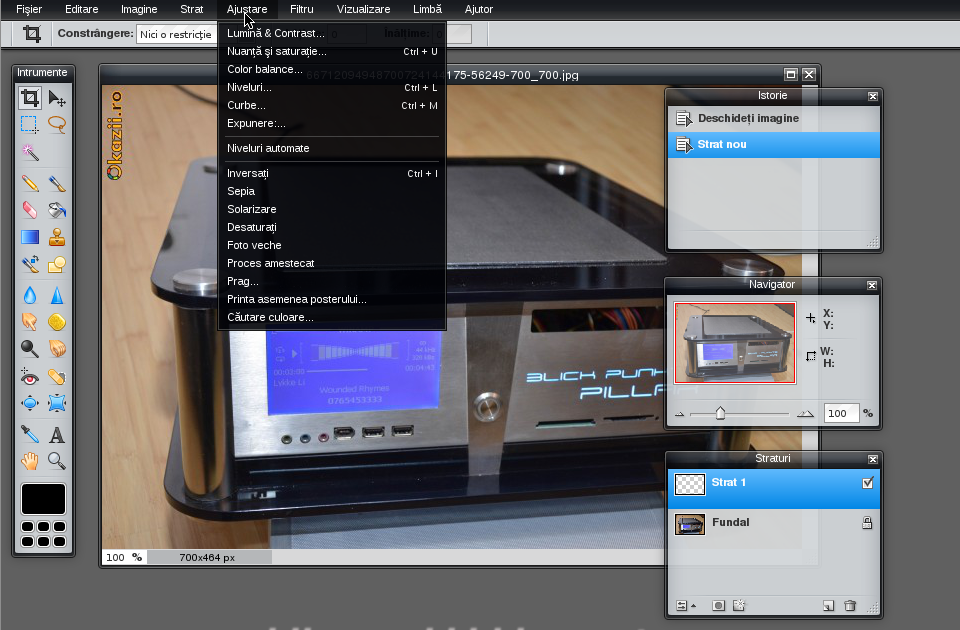Image resolution: width=960 pixels, height=630 pixels.
Task: Apply Sepia from the menu
Action: point(332,191)
